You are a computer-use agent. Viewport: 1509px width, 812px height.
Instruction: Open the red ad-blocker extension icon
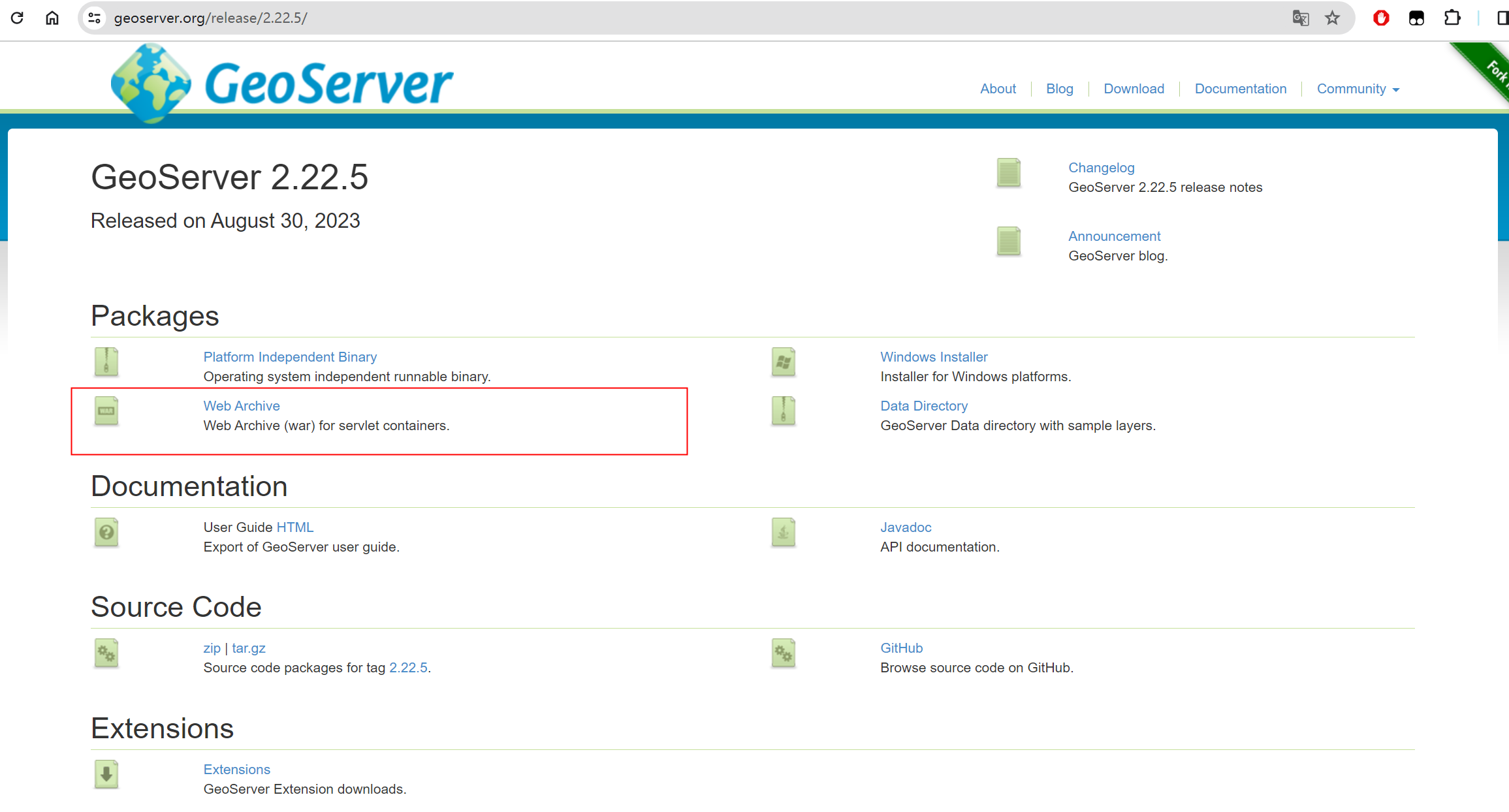[1381, 18]
